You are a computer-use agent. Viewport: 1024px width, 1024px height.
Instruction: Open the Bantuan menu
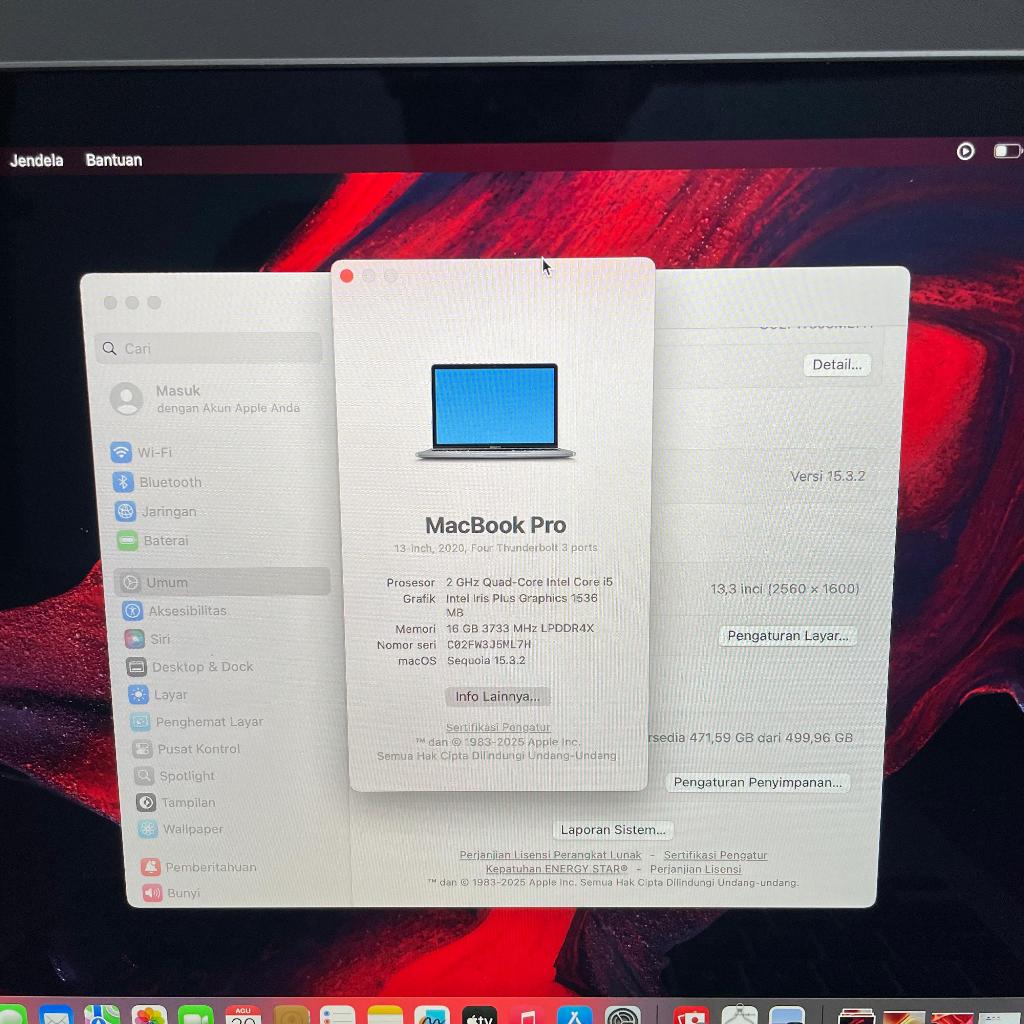pos(114,160)
